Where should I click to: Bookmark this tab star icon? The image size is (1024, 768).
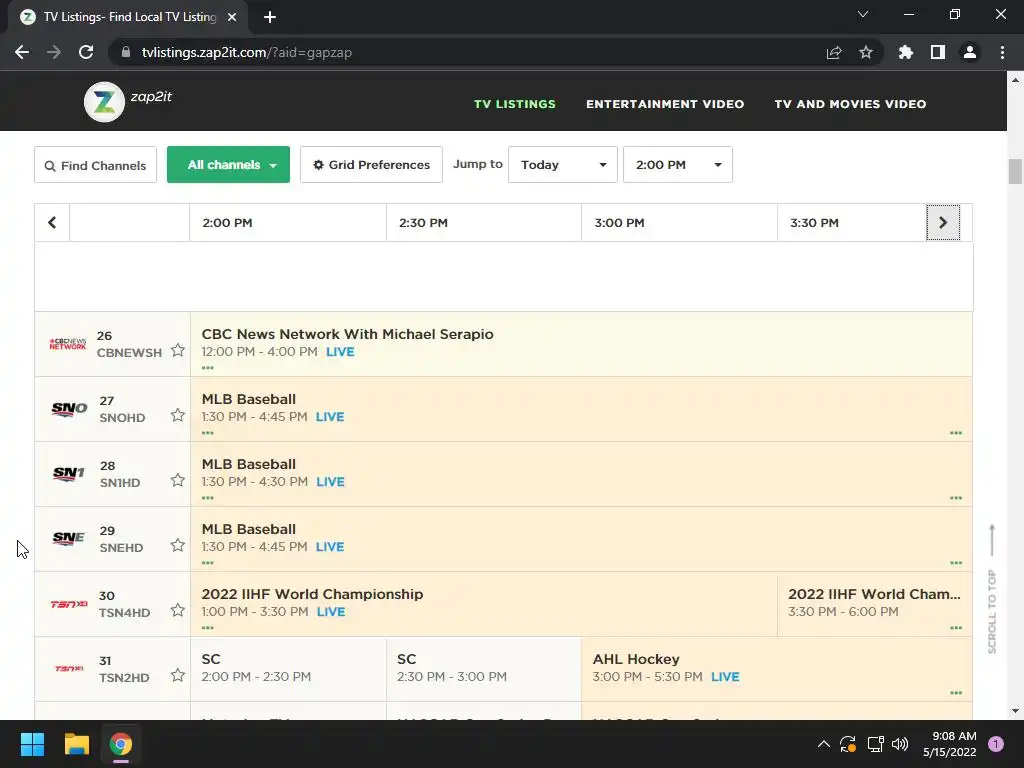coord(866,52)
